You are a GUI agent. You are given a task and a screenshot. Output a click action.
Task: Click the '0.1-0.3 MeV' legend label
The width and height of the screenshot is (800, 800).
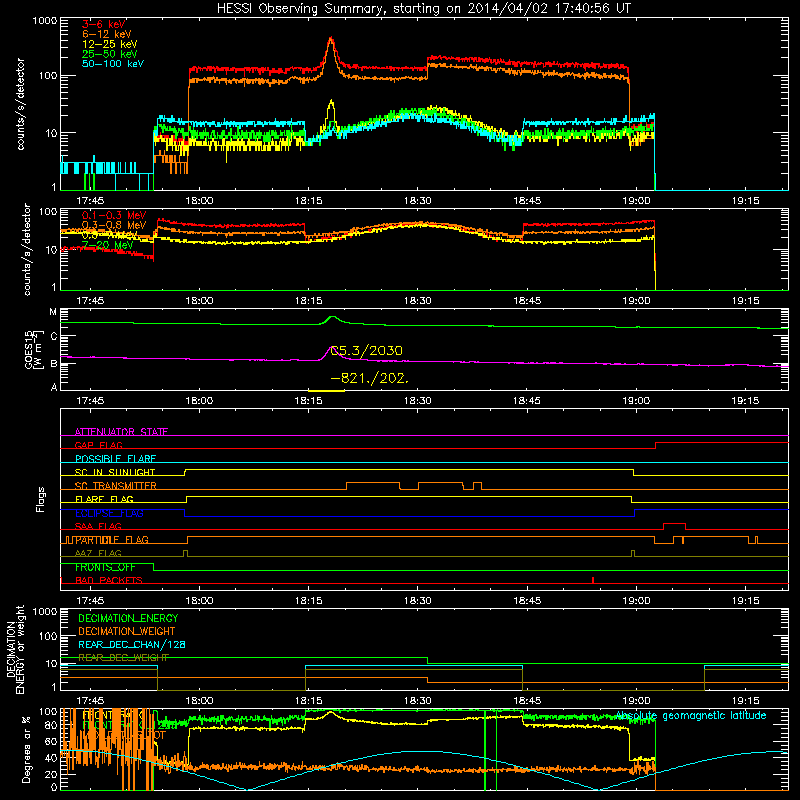(x=114, y=215)
